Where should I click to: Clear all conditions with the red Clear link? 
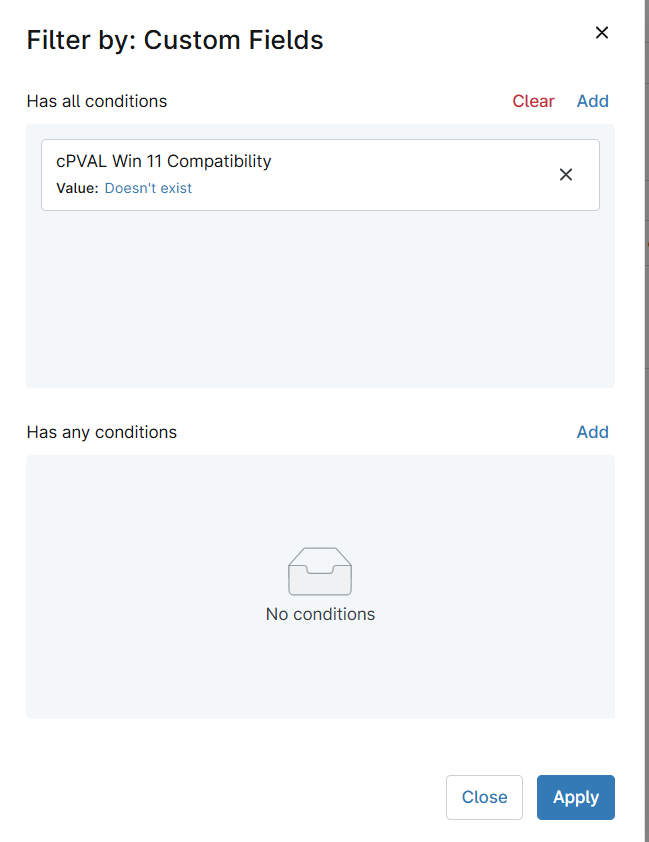click(x=533, y=101)
